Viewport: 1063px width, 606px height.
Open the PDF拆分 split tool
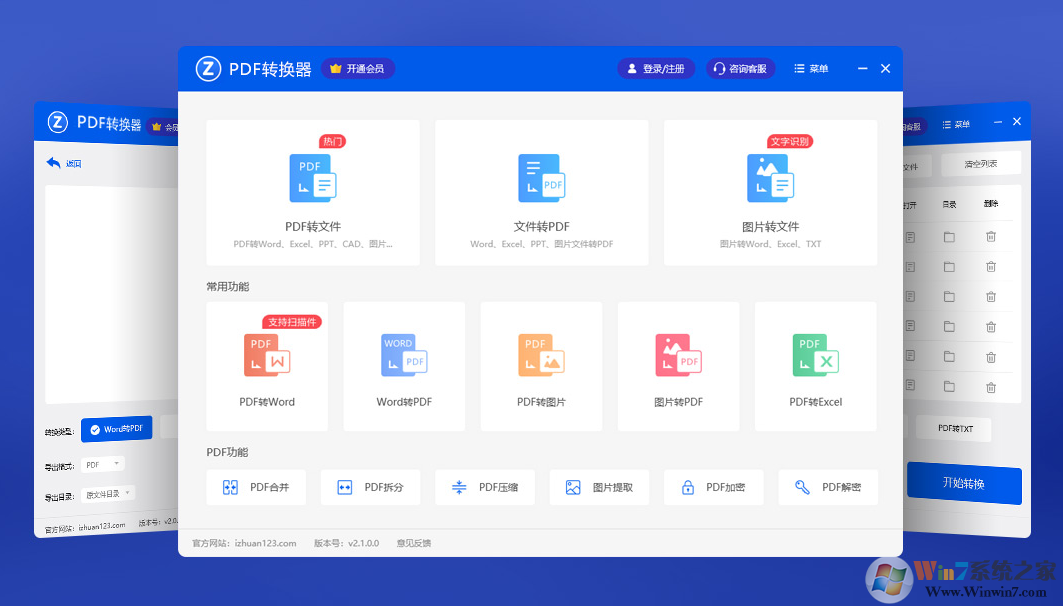370,487
